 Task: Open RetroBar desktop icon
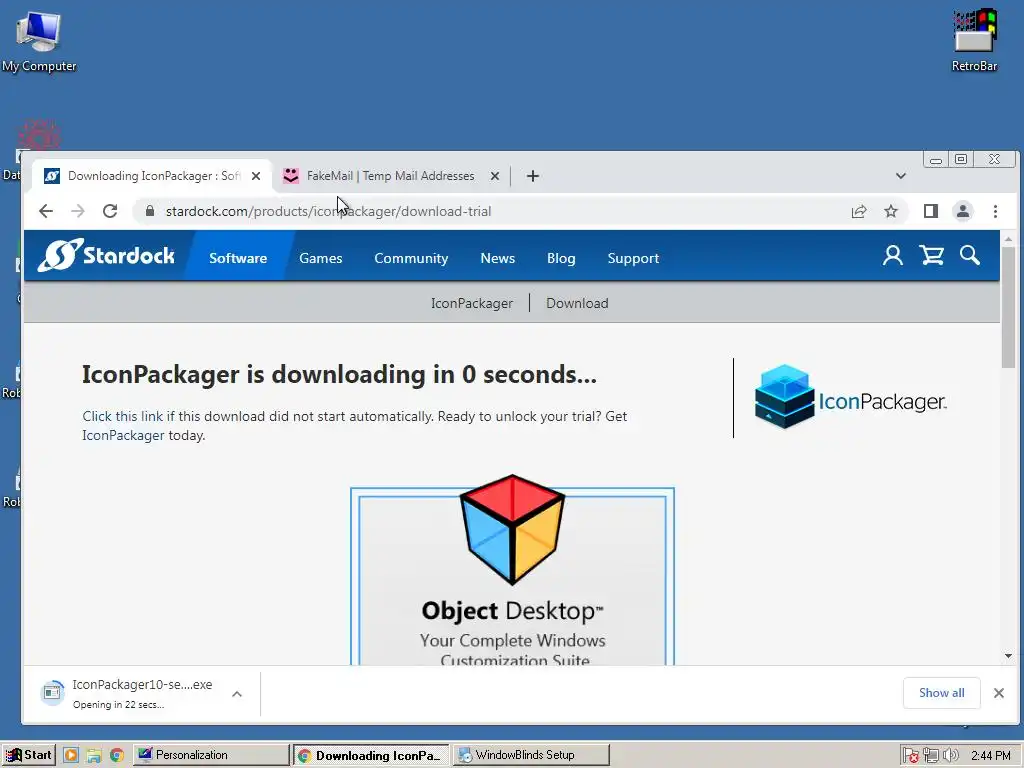click(x=974, y=40)
